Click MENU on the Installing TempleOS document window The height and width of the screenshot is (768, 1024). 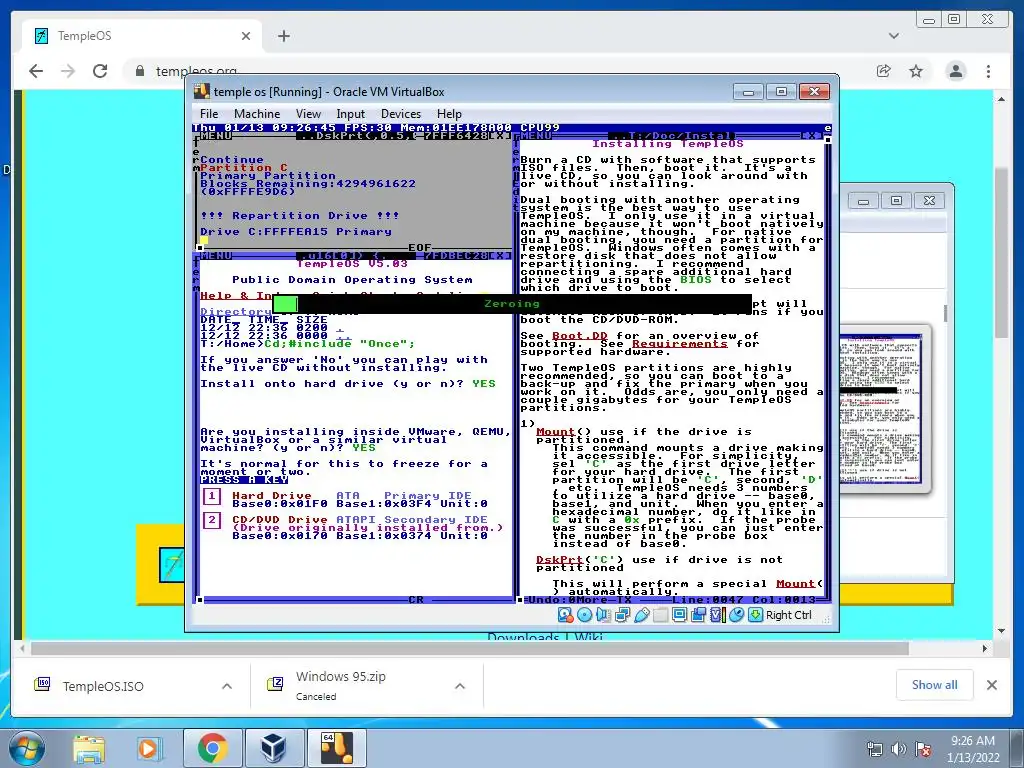tap(536, 136)
